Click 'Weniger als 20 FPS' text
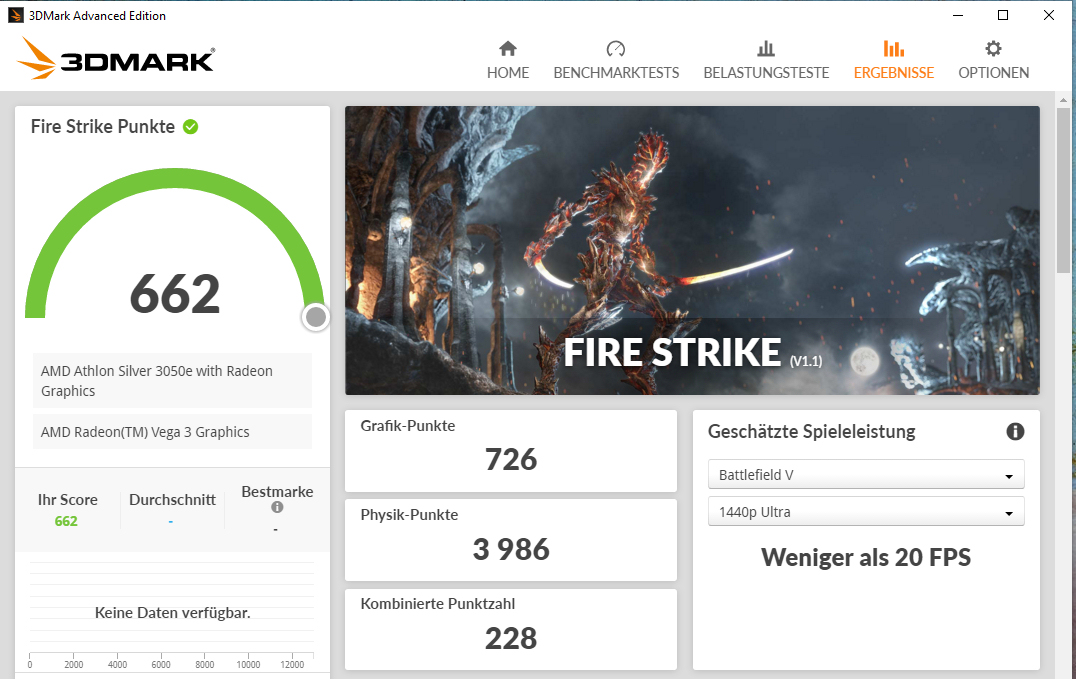Image resolution: width=1076 pixels, height=679 pixels. tap(866, 557)
